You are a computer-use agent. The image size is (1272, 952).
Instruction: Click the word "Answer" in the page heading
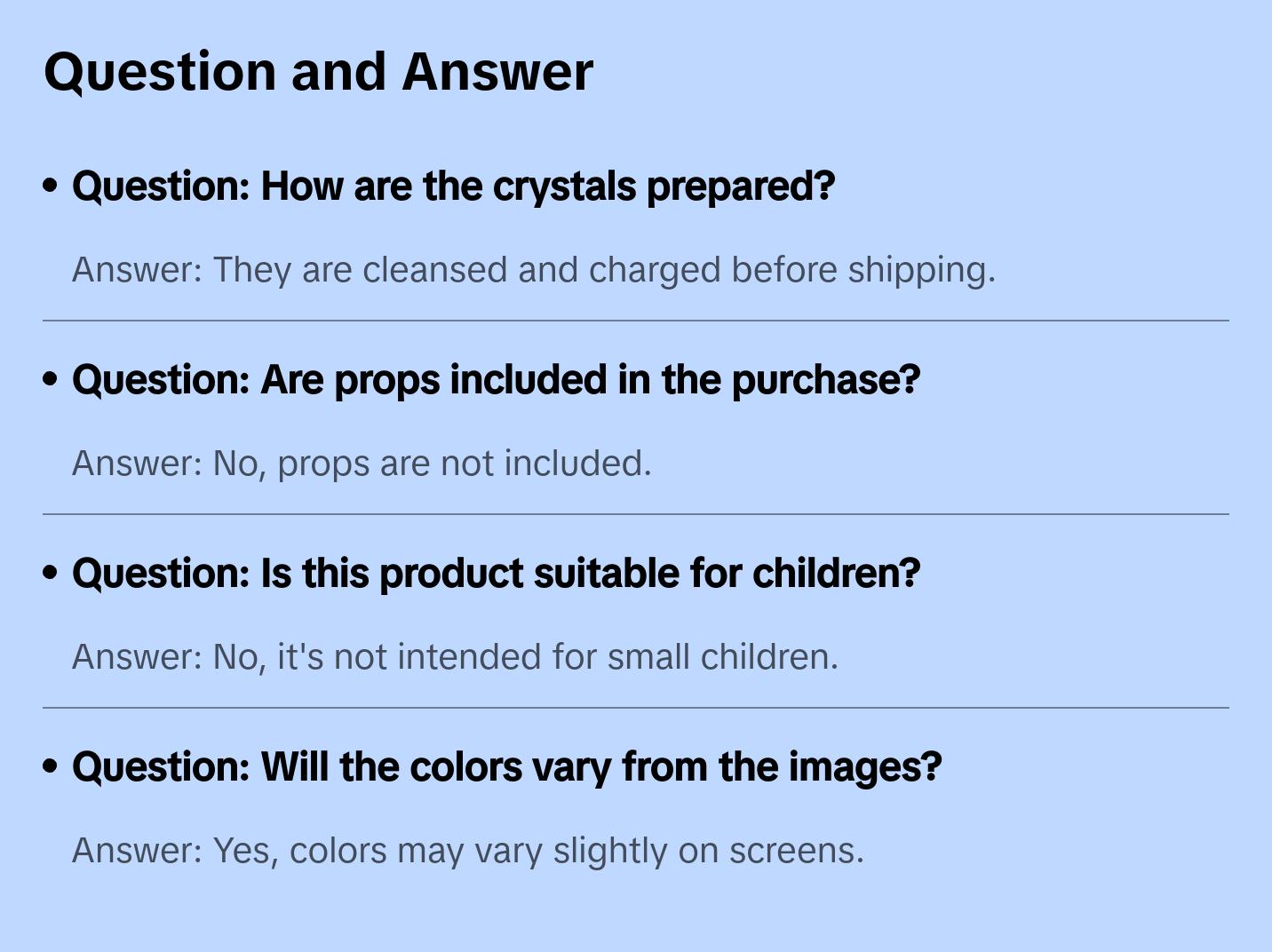[x=497, y=72]
